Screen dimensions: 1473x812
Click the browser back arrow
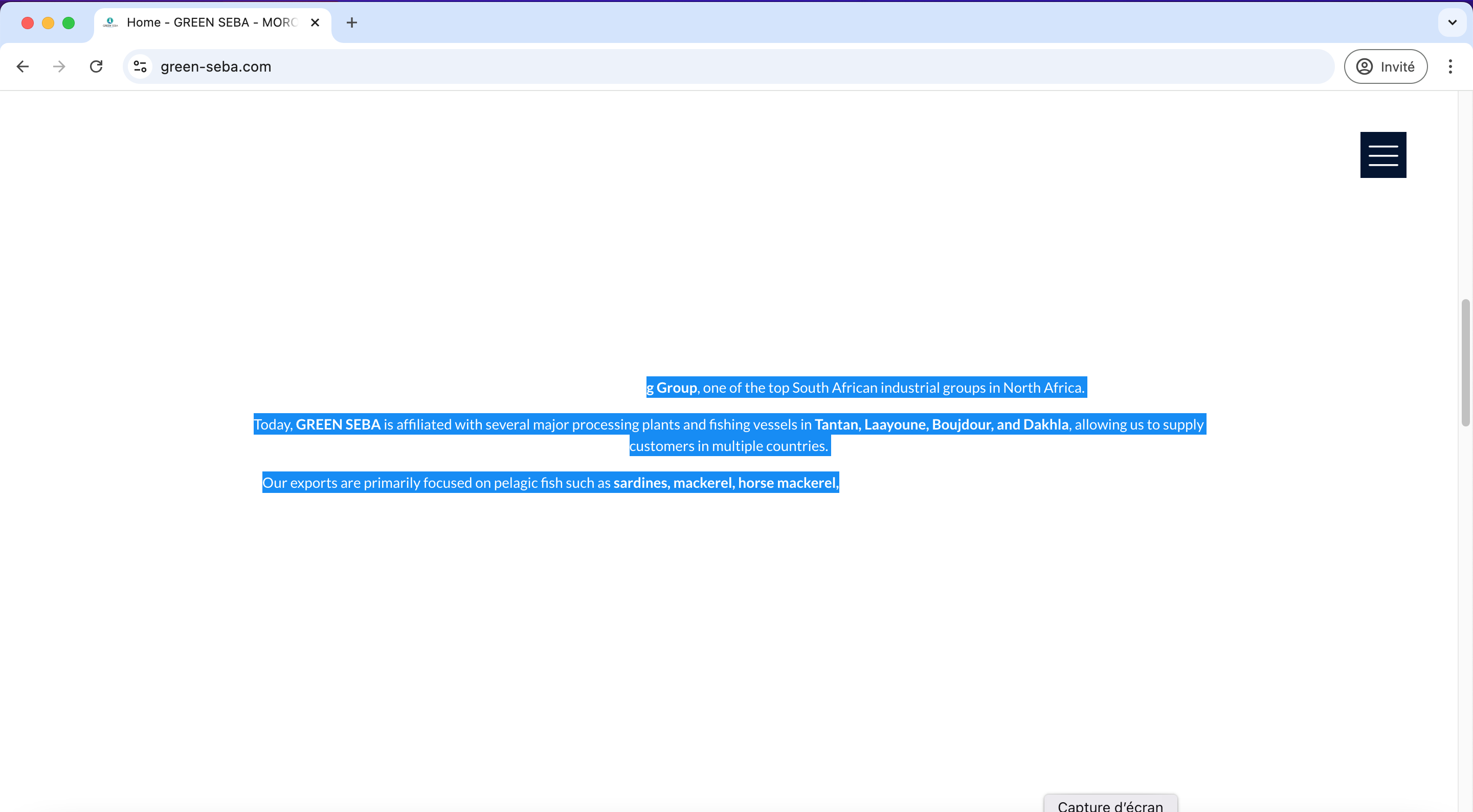(x=23, y=67)
